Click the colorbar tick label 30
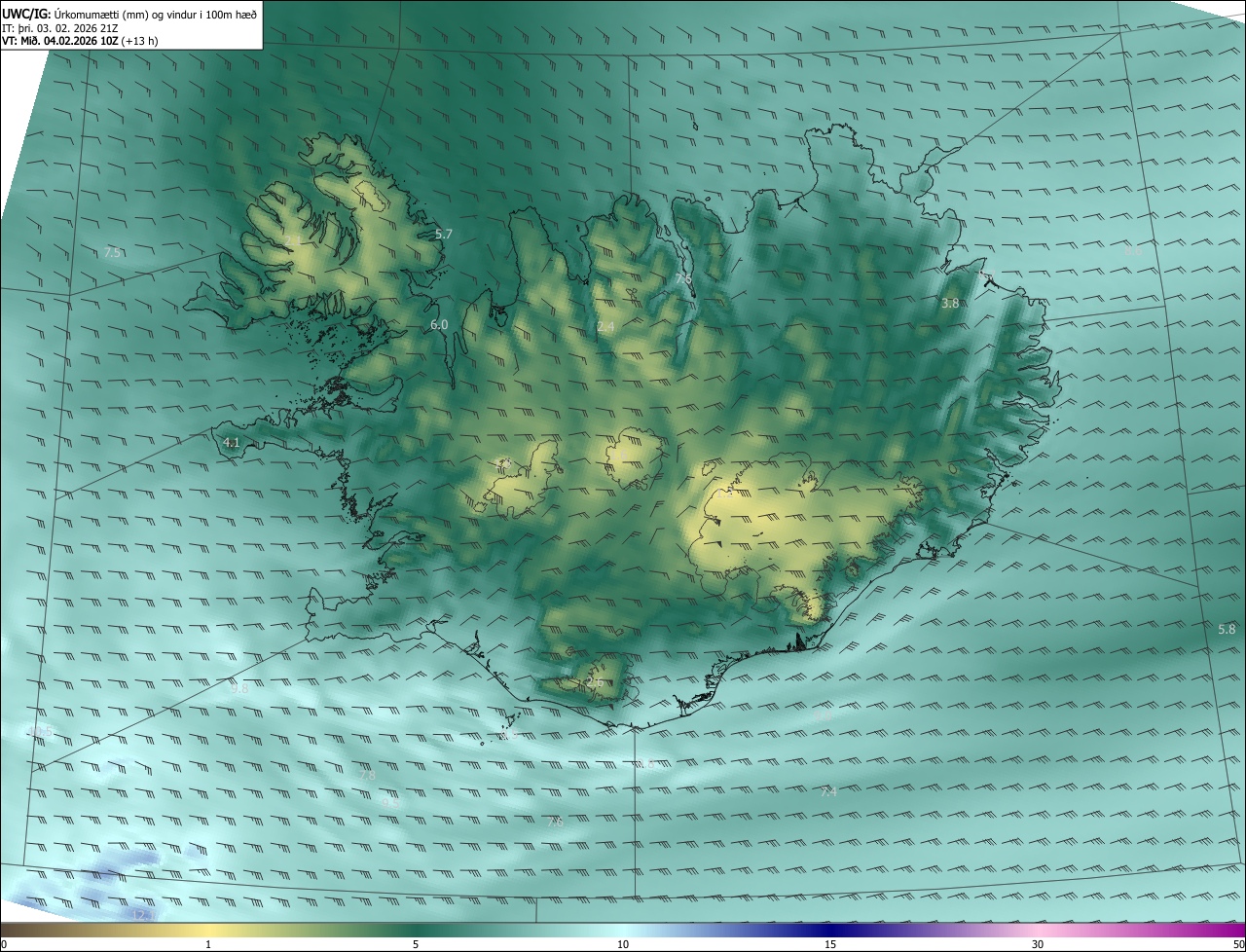 tap(1038, 945)
